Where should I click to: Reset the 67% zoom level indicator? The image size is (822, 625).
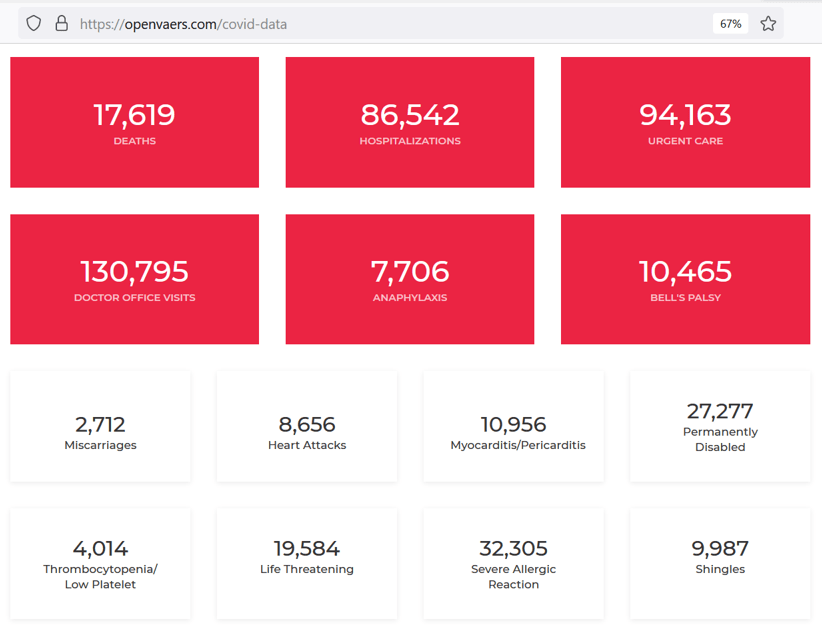[730, 23]
